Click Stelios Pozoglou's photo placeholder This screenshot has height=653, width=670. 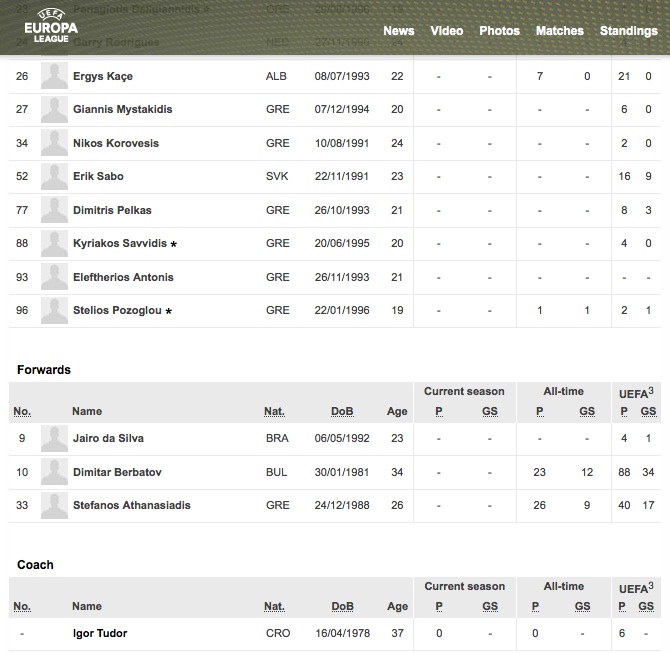pos(54,311)
